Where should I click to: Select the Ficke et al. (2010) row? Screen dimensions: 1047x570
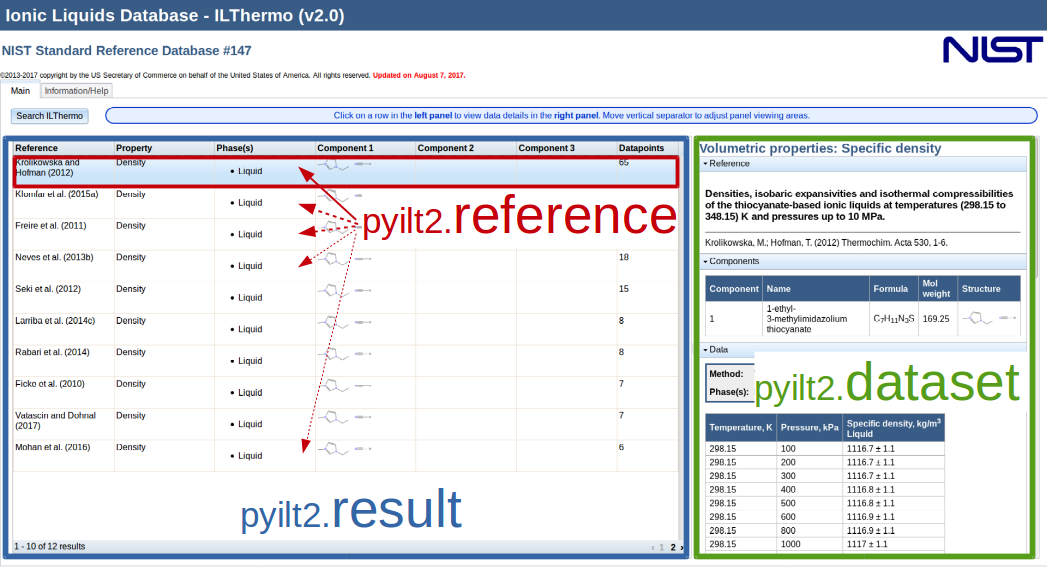(346, 392)
